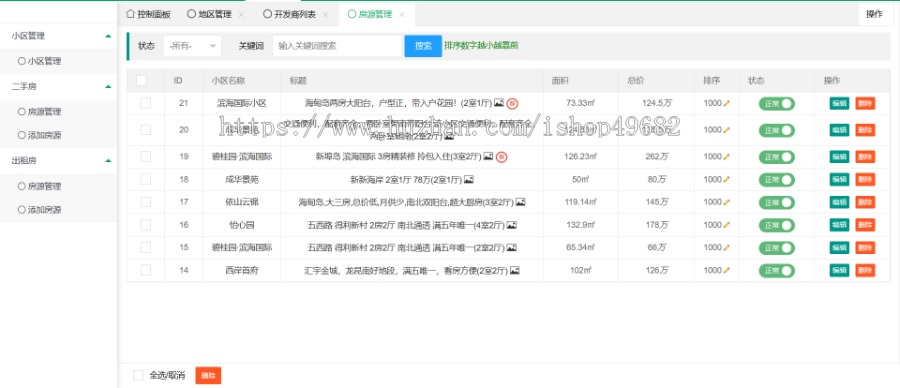Click pencil edit icon for ID 17 sort
The width and height of the screenshot is (900, 388).
tap(727, 202)
